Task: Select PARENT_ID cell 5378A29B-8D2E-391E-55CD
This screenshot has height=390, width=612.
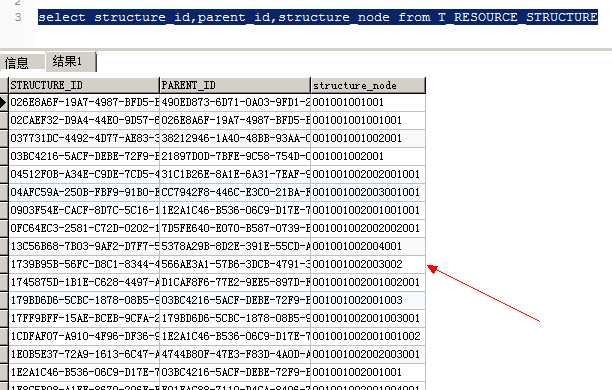Action: pos(235,246)
